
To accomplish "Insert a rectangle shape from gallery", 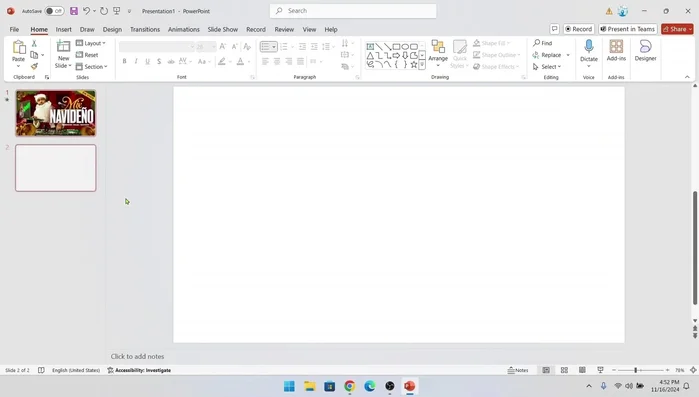I will [x=396, y=46].
